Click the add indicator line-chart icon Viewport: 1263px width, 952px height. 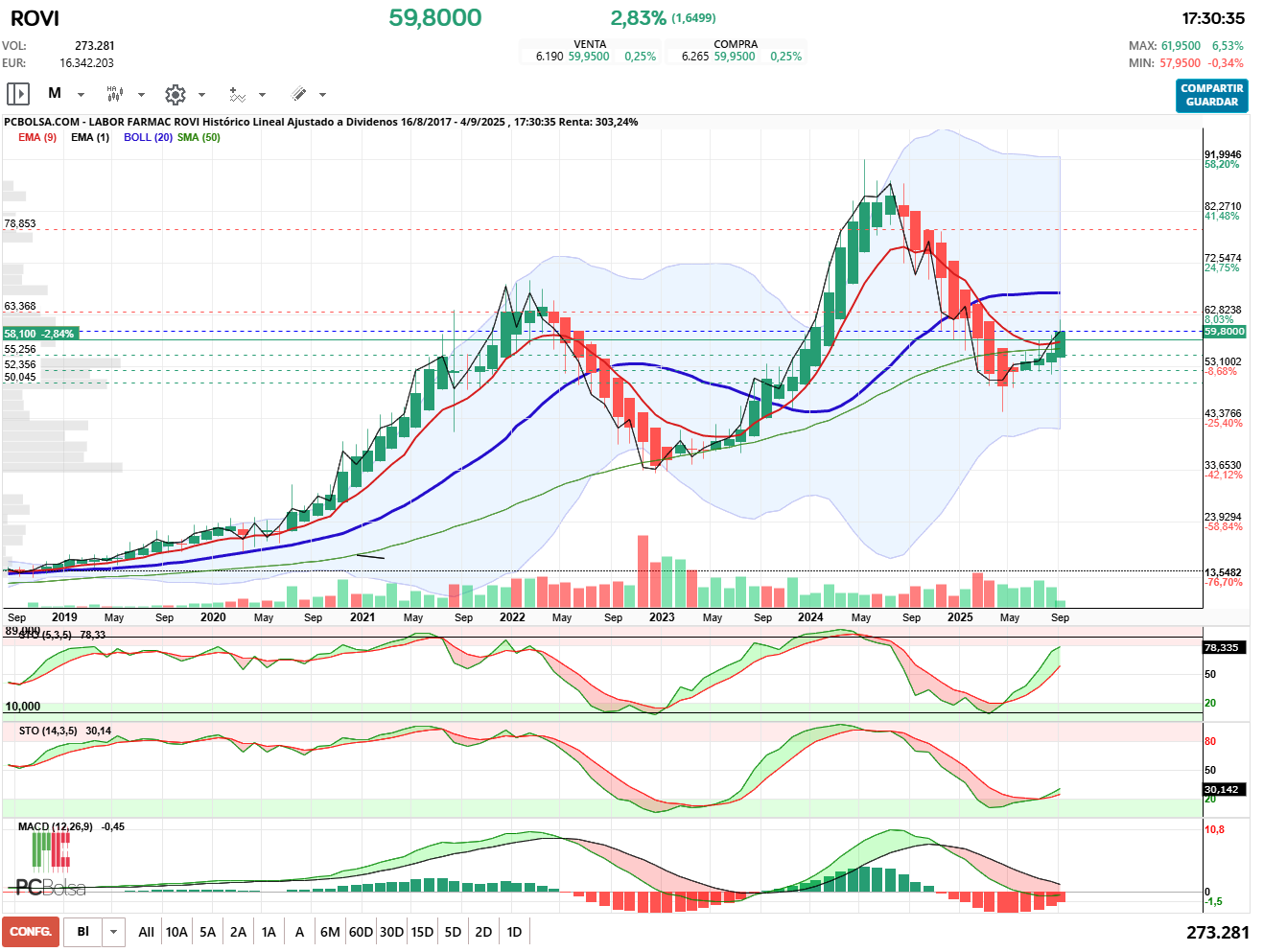(x=237, y=94)
